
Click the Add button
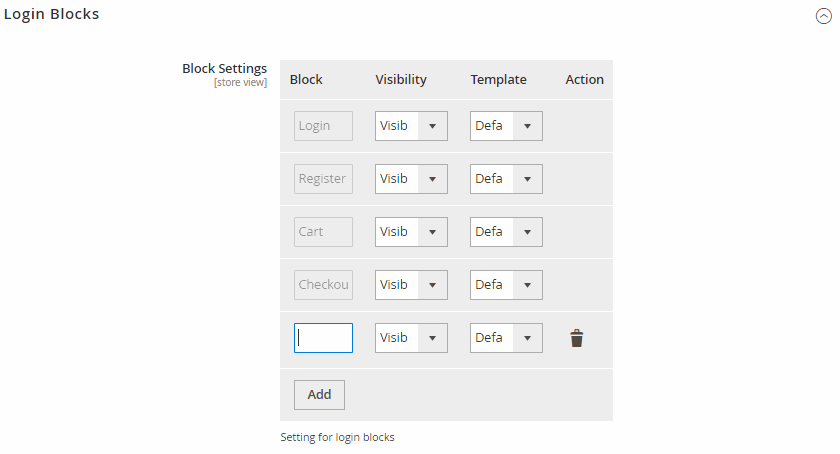[x=319, y=395]
